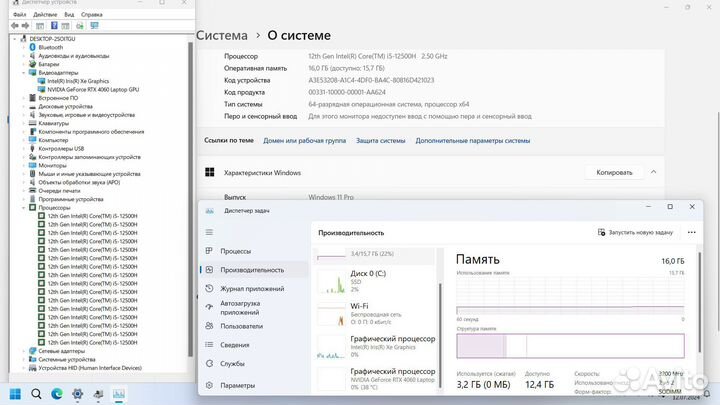
Task: Click the processor value text in О системе
Action: [377, 56]
